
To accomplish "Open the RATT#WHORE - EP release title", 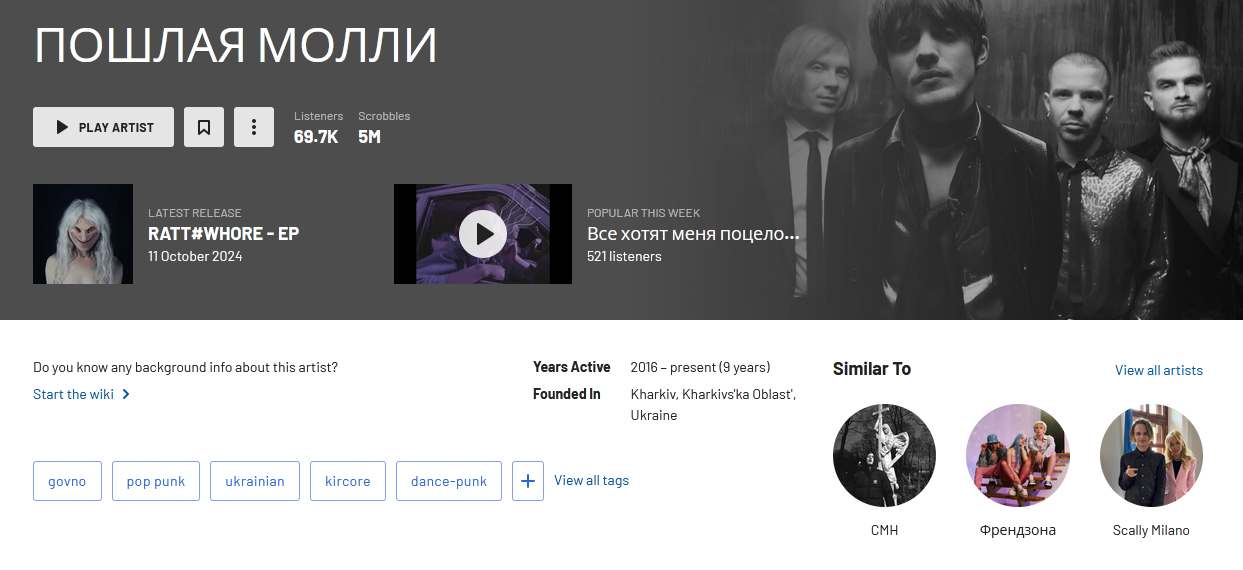I will tap(223, 234).
